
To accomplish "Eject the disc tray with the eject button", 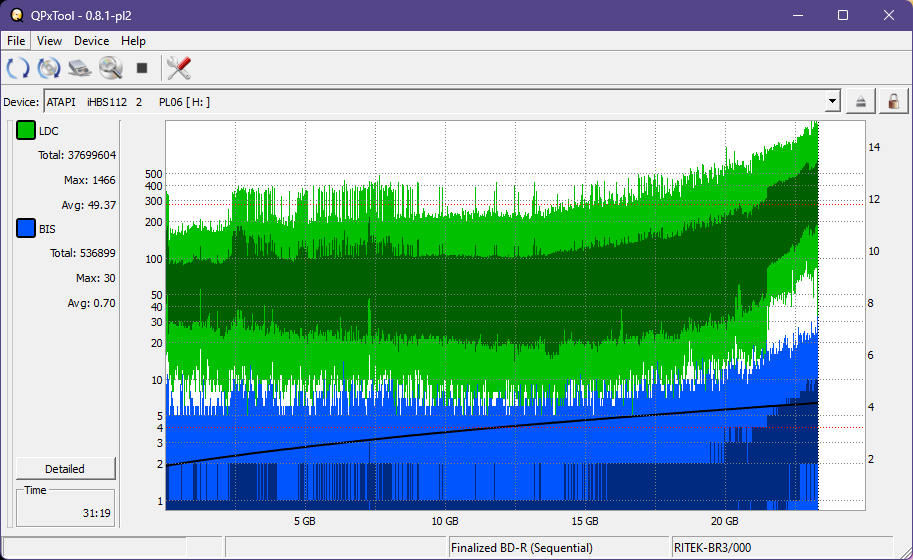I will [861, 102].
